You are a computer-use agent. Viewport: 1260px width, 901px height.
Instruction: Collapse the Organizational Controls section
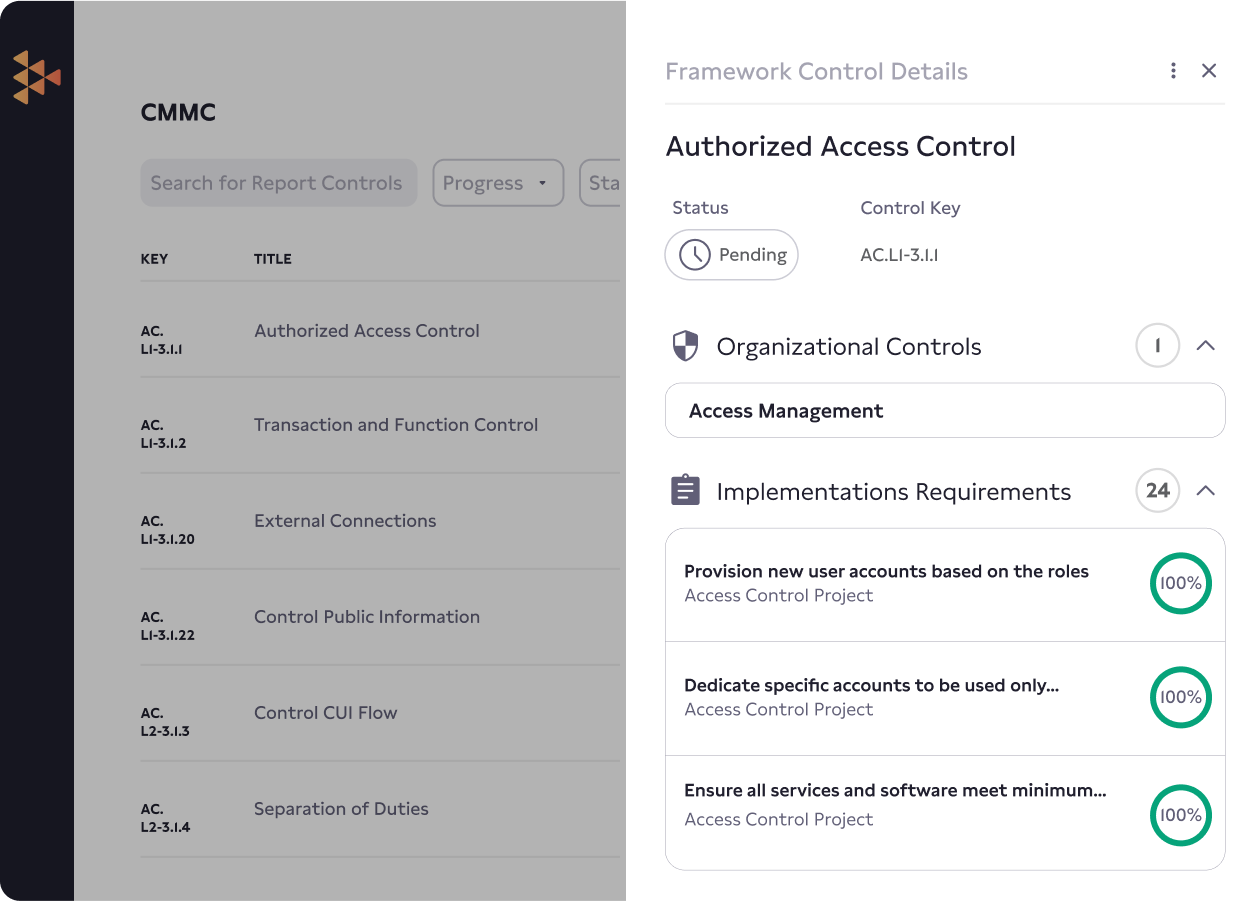click(x=1206, y=345)
